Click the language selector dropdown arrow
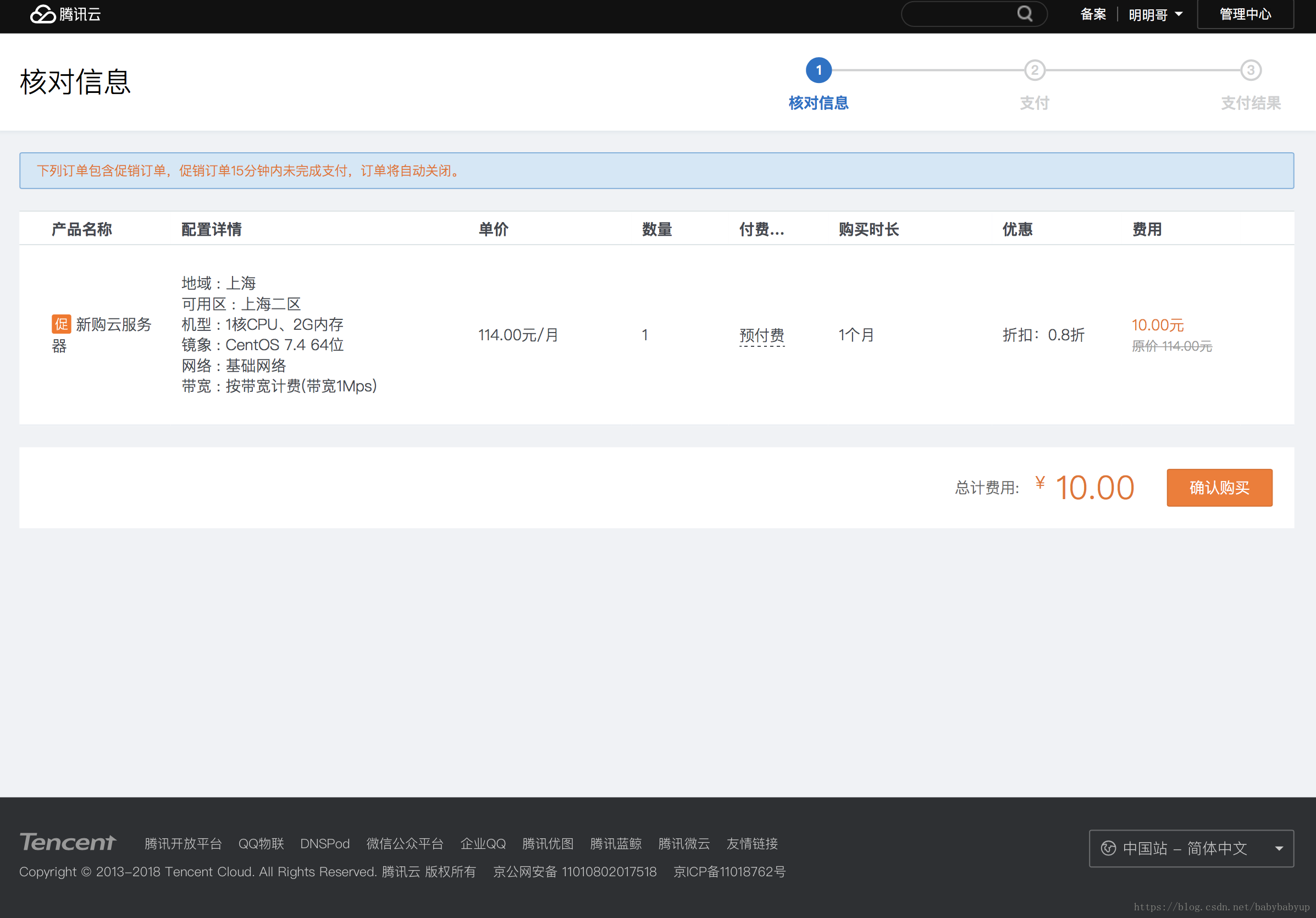This screenshot has width=1316, height=918. coord(1279,848)
